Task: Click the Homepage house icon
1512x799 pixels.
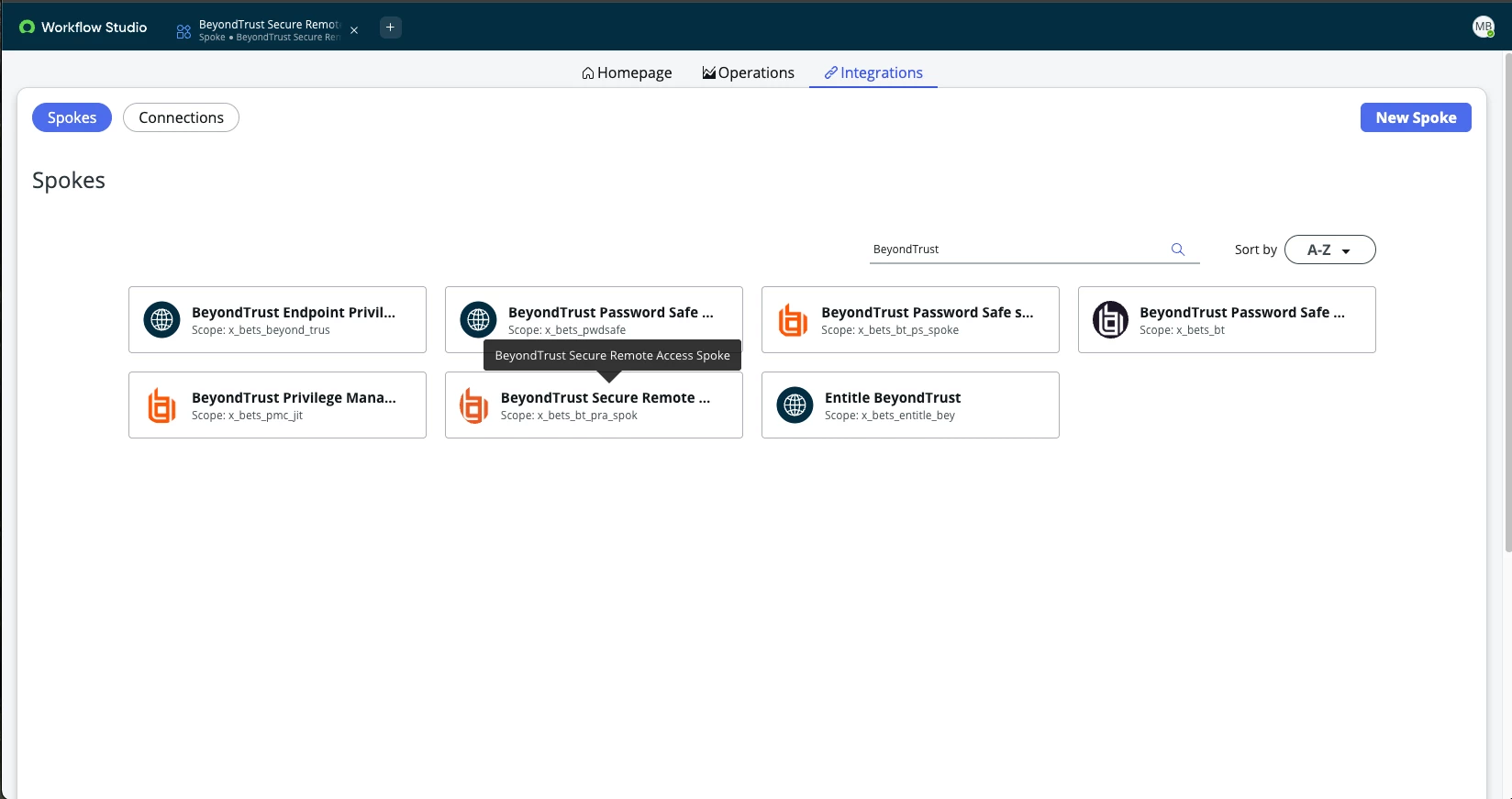Action: (x=588, y=73)
